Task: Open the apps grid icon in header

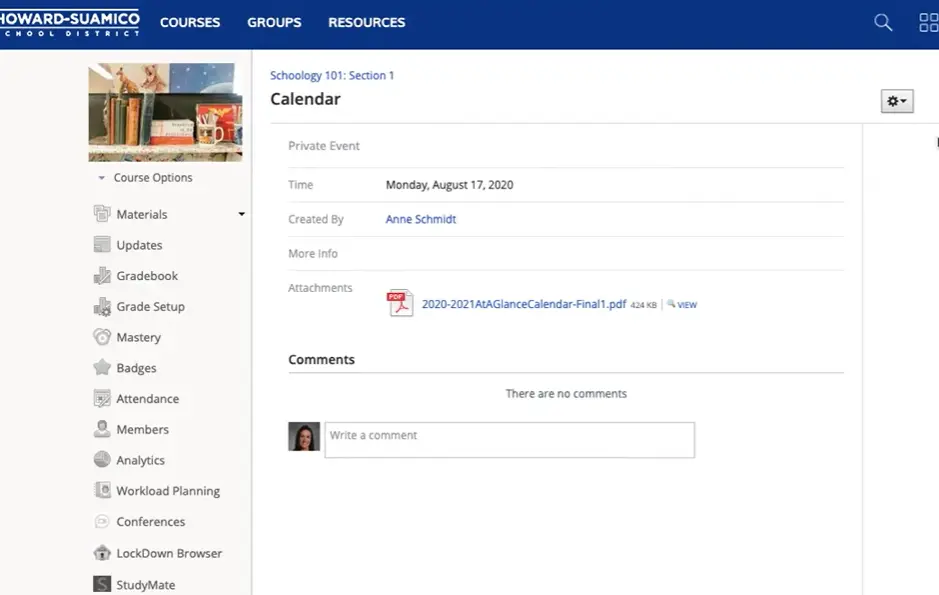Action: [x=928, y=22]
